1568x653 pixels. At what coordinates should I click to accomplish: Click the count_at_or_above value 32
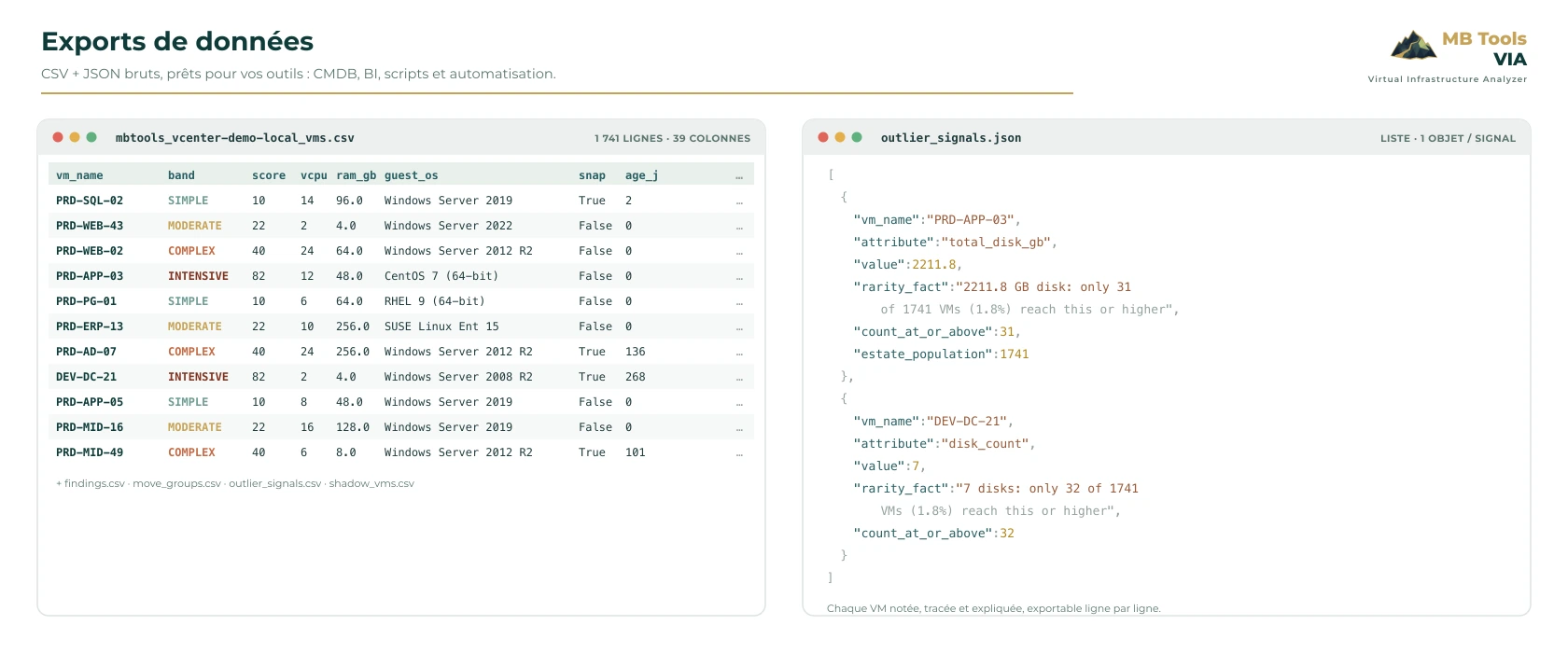(1007, 534)
